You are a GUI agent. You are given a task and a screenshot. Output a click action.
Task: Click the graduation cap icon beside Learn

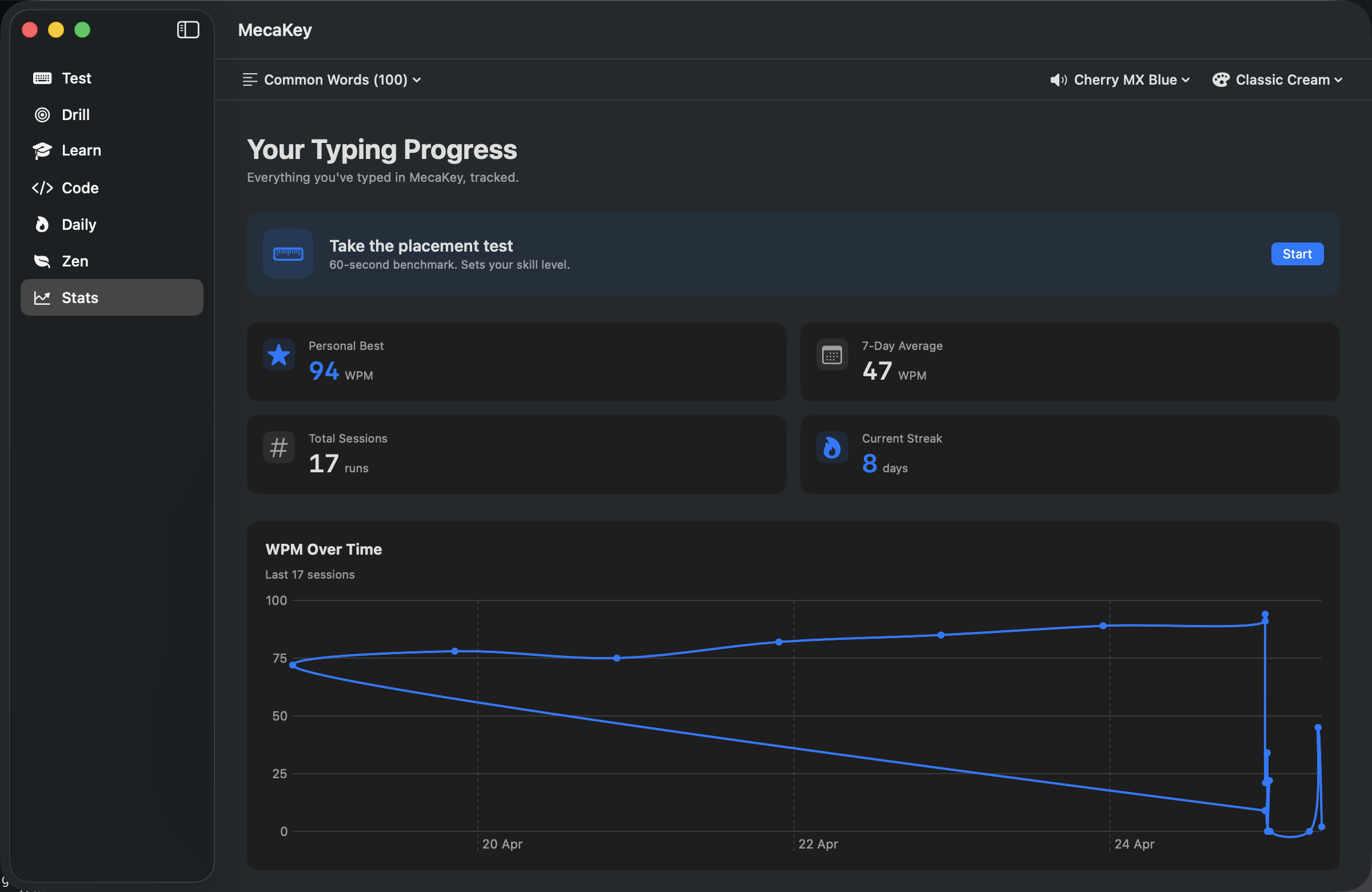click(42, 150)
